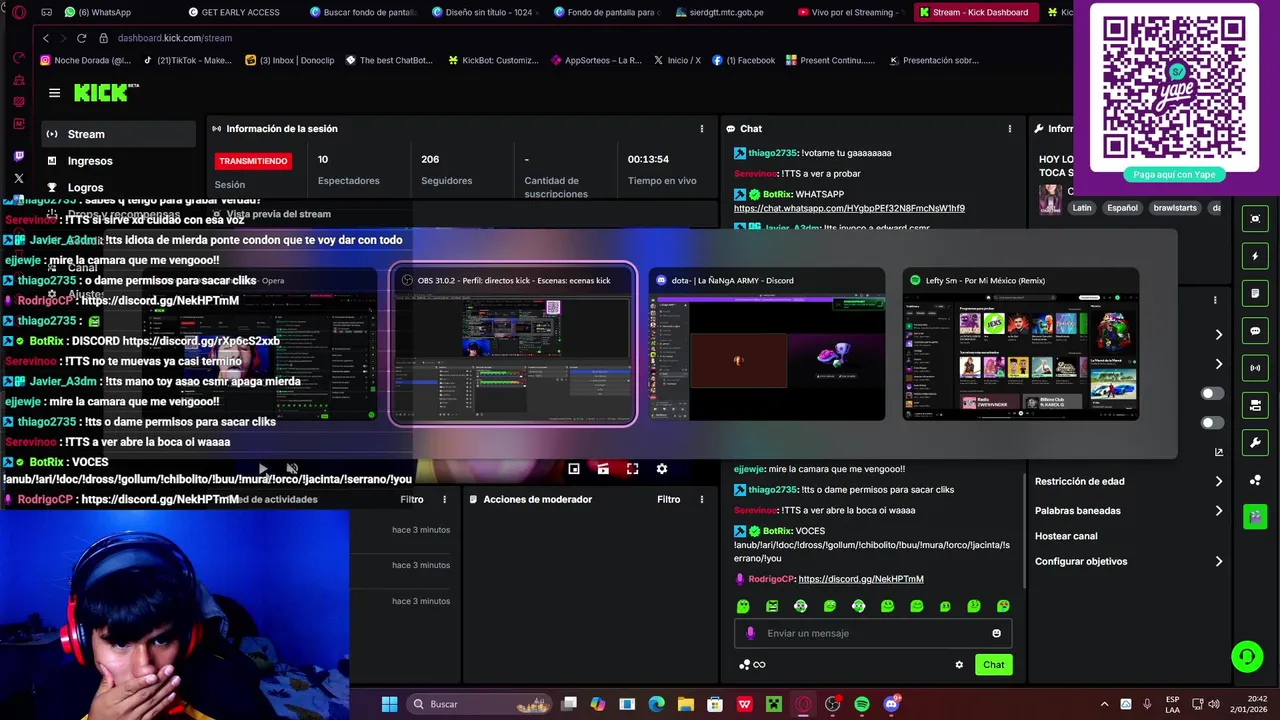The width and height of the screenshot is (1280, 720).
Task: Switch to Vivo por el Streaming tab
Action: 850,13
